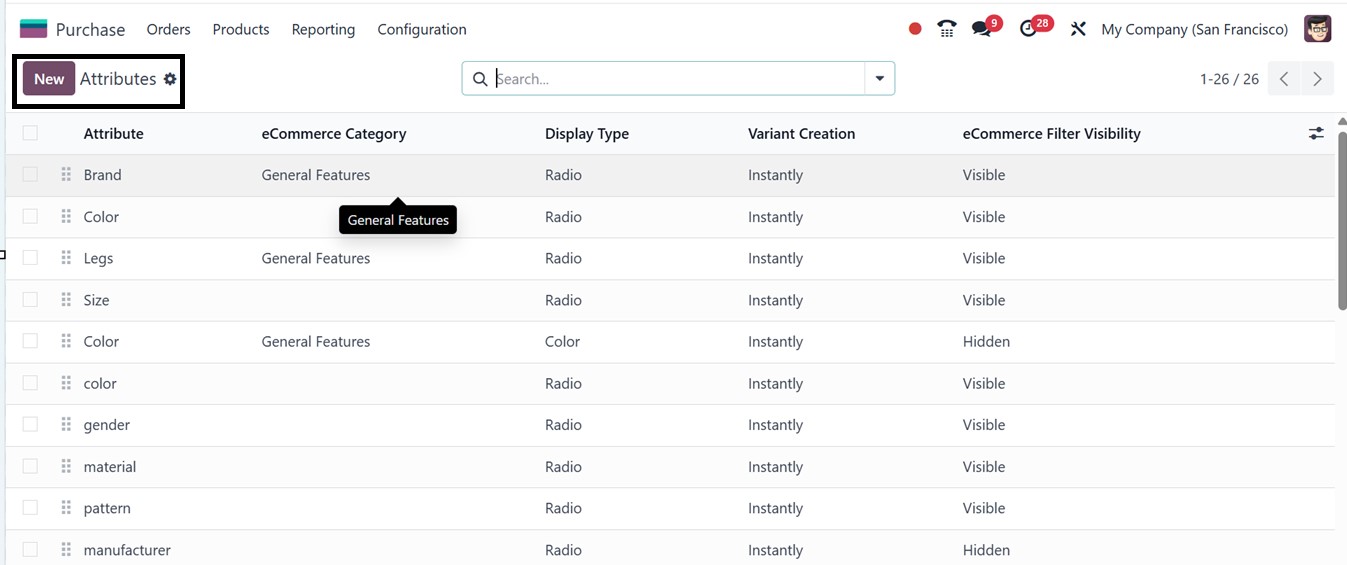Select the Legs row checkbox
Image resolution: width=1347 pixels, height=565 pixels.
pos(30,258)
